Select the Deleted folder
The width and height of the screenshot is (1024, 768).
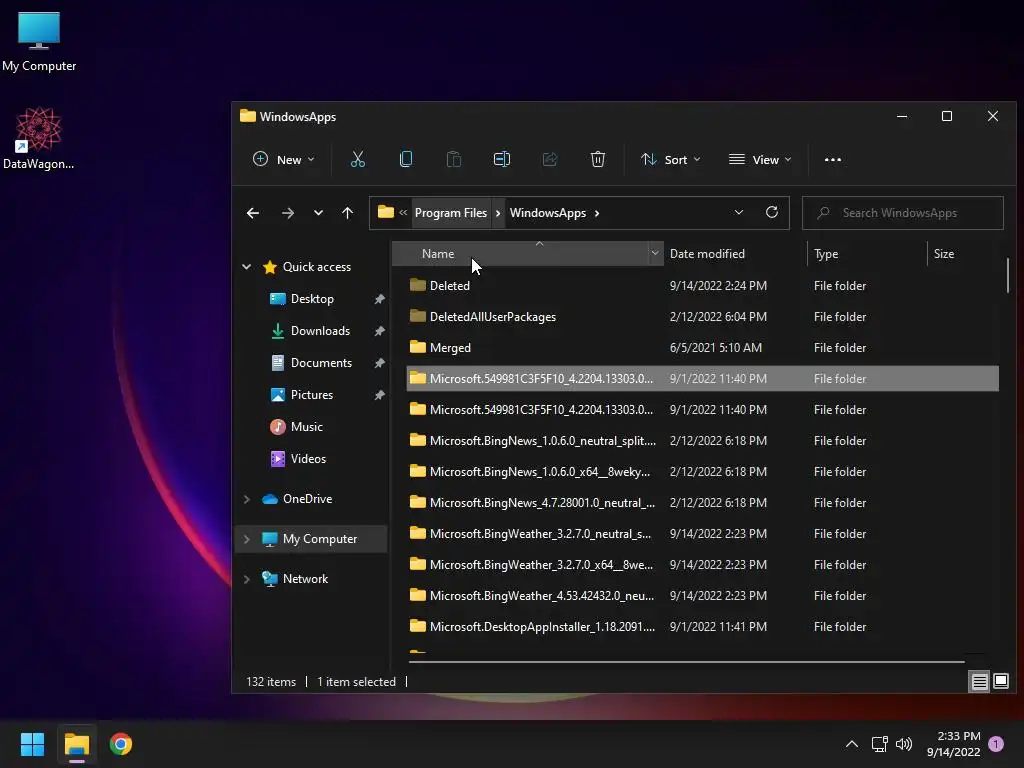pyautogui.click(x=703, y=285)
